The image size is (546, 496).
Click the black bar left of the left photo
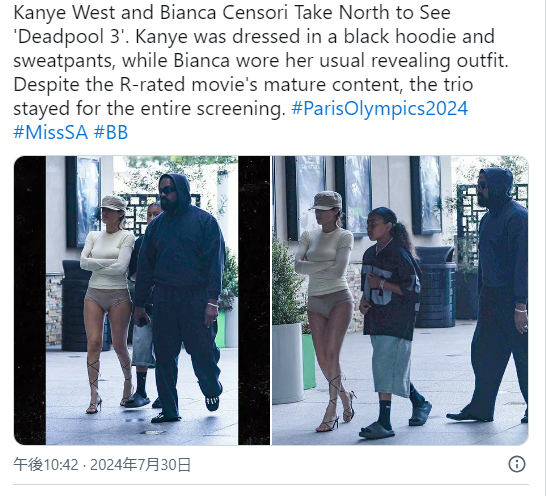pyautogui.click(x=30, y=300)
